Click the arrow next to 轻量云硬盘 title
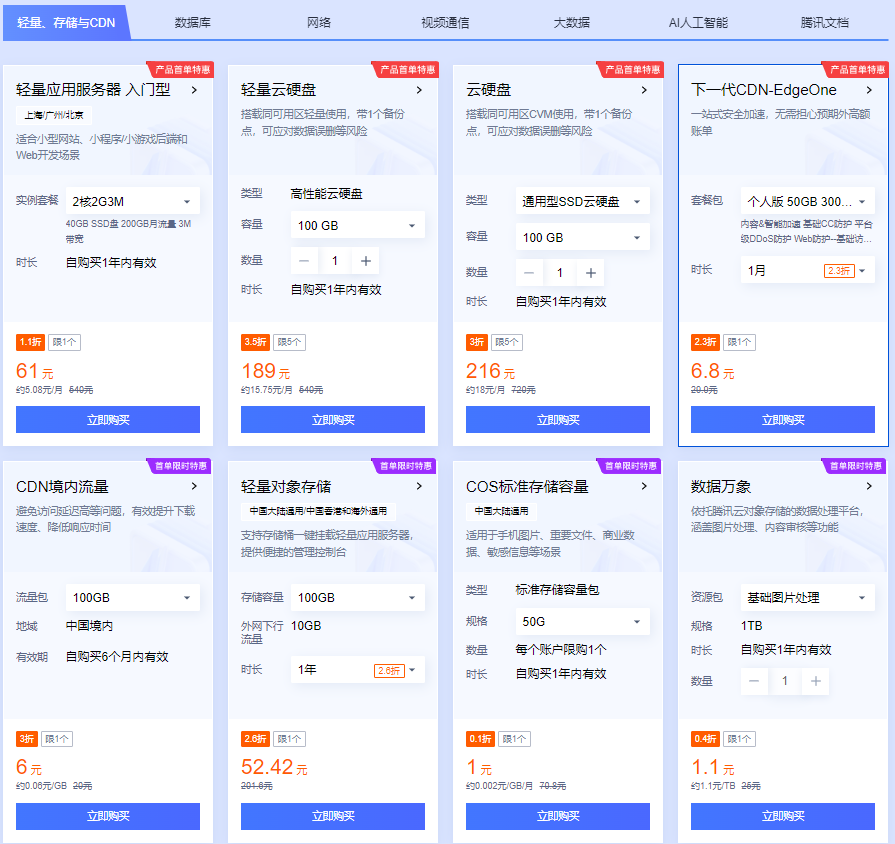The width and height of the screenshot is (895, 844). pos(420,90)
